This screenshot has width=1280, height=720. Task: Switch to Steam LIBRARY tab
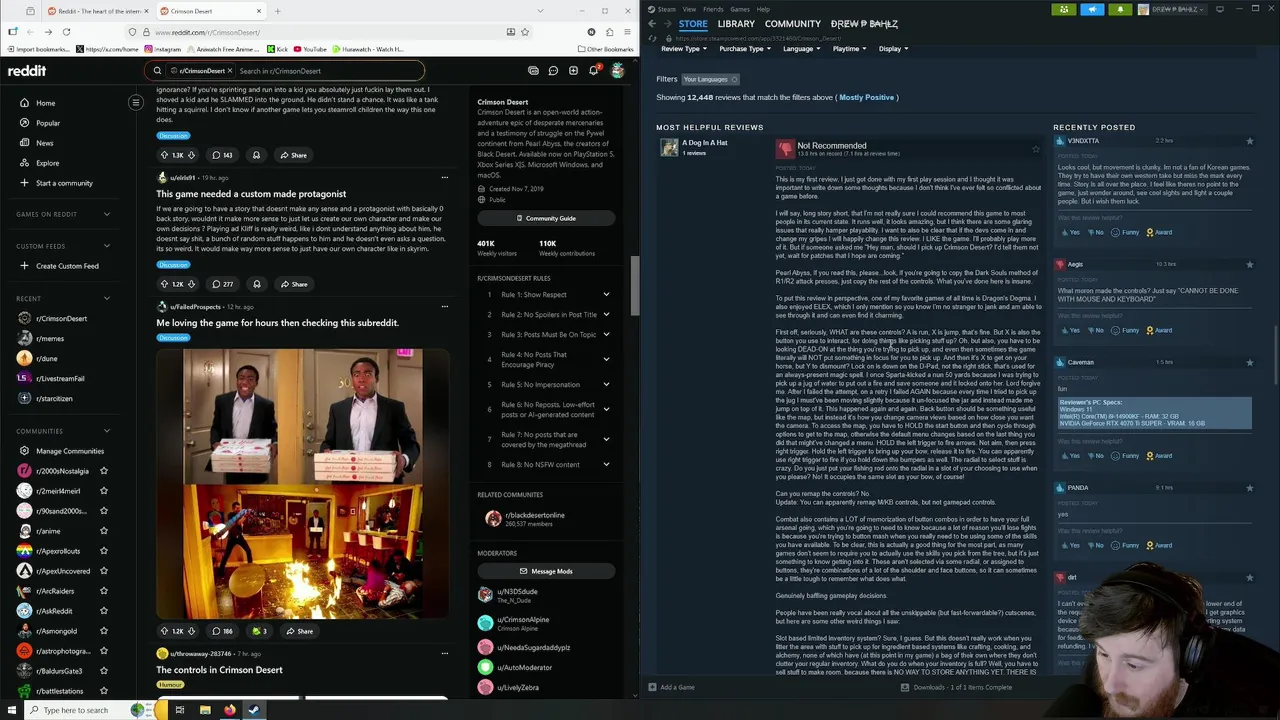(735, 24)
